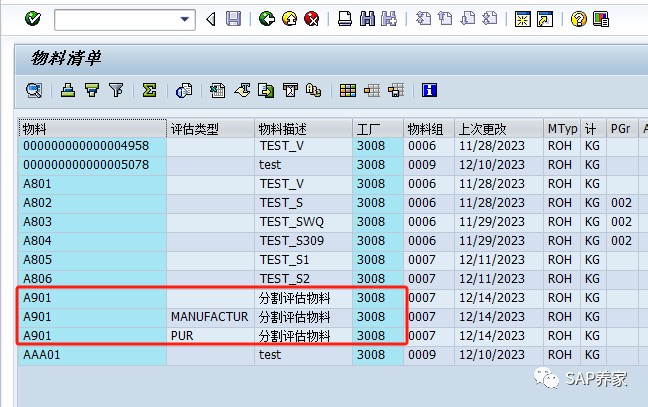
Task: Click the 物料组 column header
Action: [429, 129]
